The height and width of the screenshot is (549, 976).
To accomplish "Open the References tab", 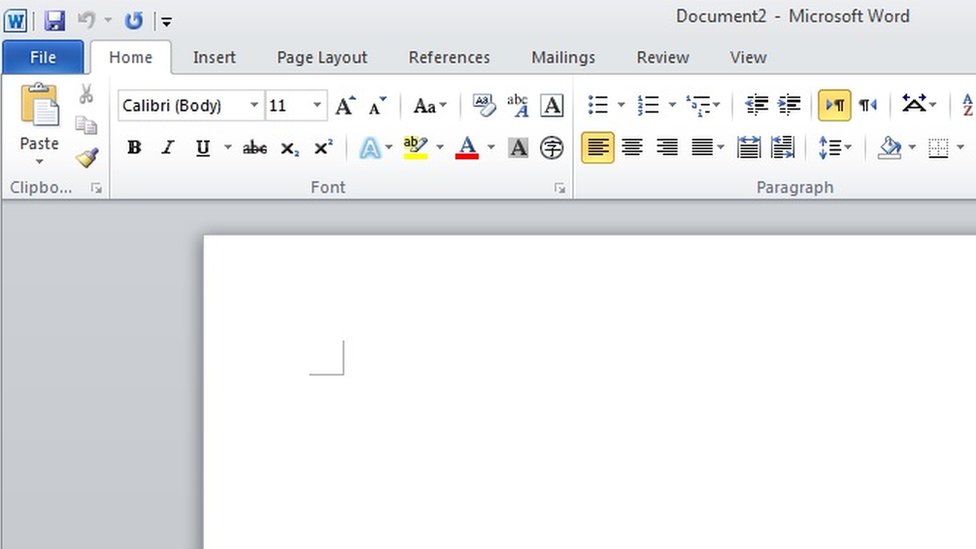I will 449,57.
